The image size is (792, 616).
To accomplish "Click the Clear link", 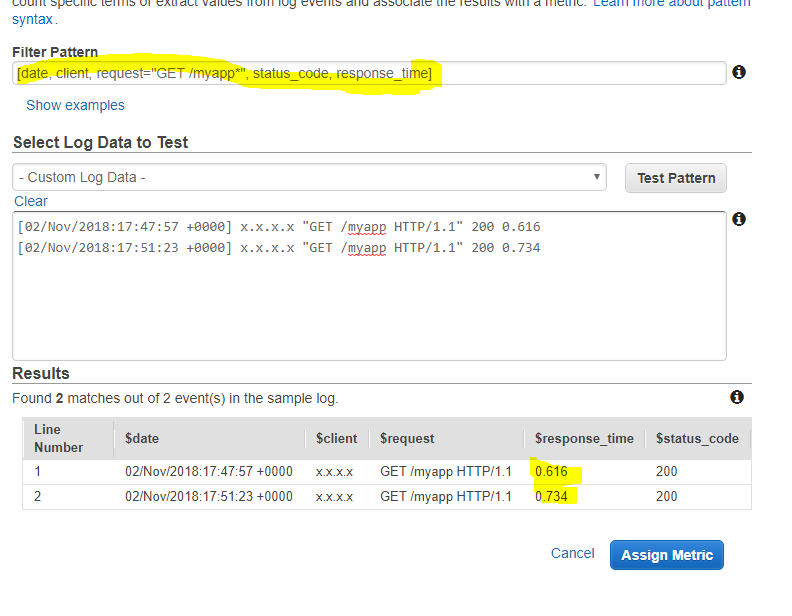I will [31, 201].
